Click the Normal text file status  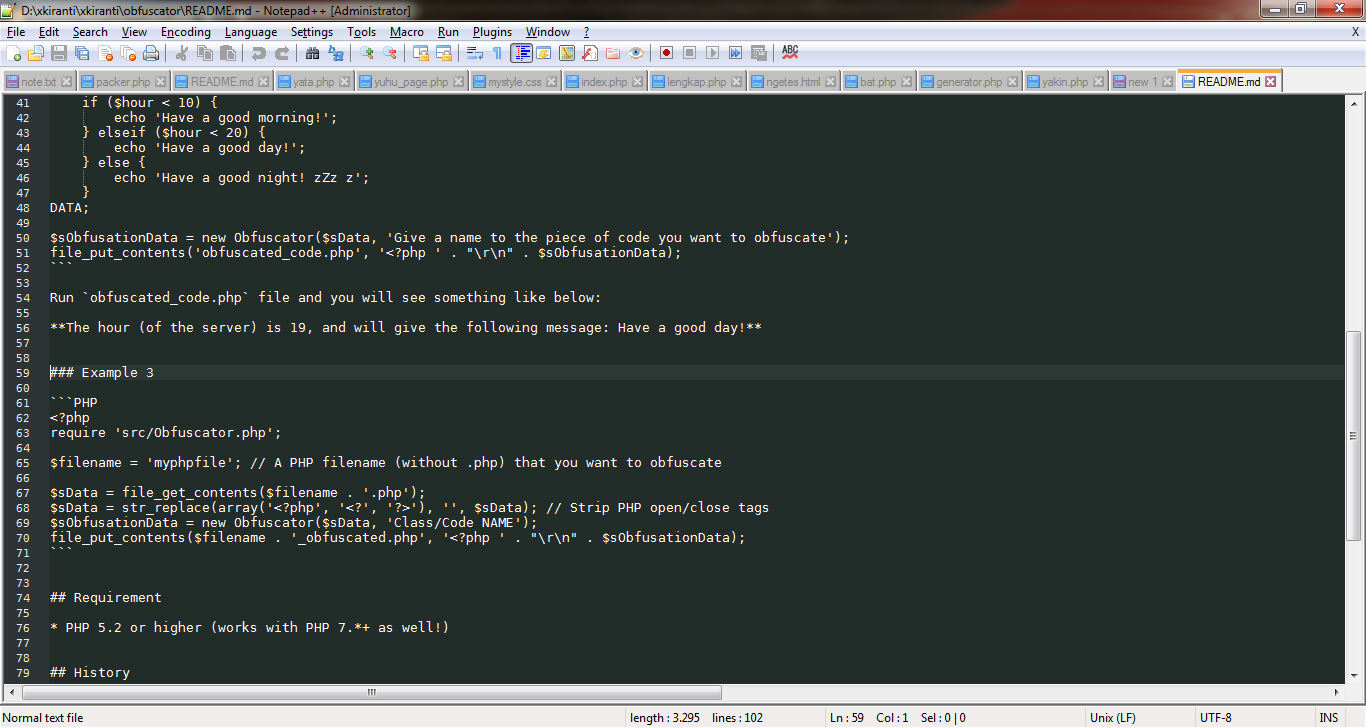[x=43, y=718]
